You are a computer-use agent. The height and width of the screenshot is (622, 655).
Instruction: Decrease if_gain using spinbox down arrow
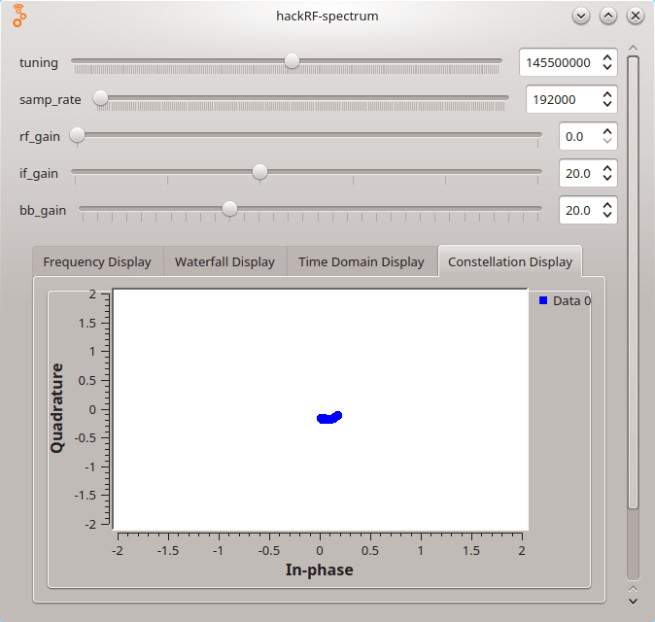pyautogui.click(x=606, y=179)
